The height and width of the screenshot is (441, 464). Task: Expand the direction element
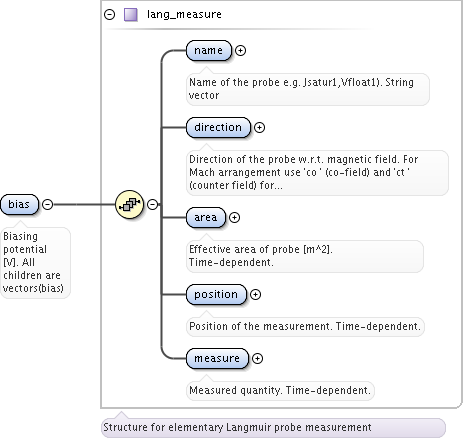click(x=259, y=127)
